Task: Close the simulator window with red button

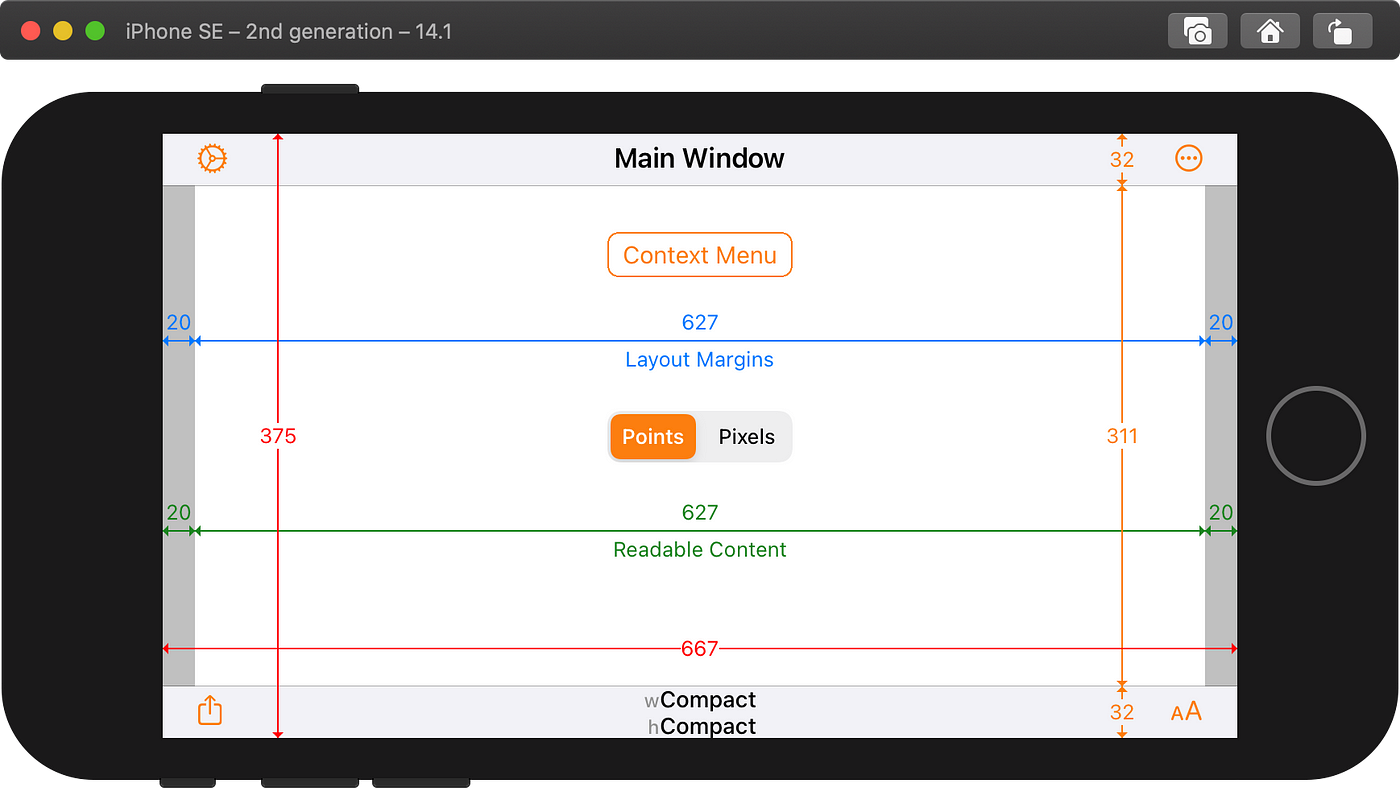Action: 30,31
